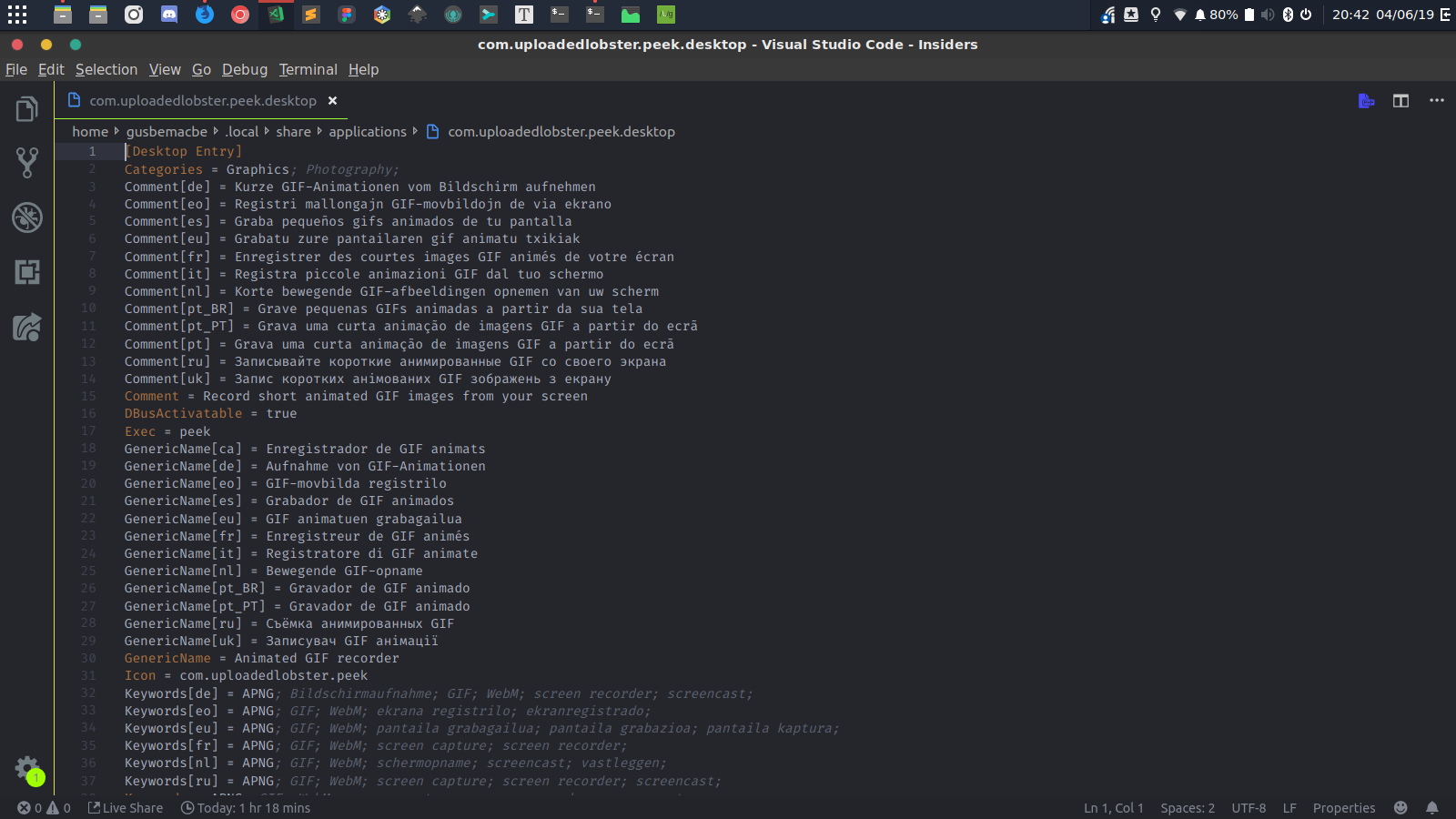Open the editor More Actions ellipsis
Viewport: 1456px width, 819px height.
pyautogui.click(x=1437, y=100)
